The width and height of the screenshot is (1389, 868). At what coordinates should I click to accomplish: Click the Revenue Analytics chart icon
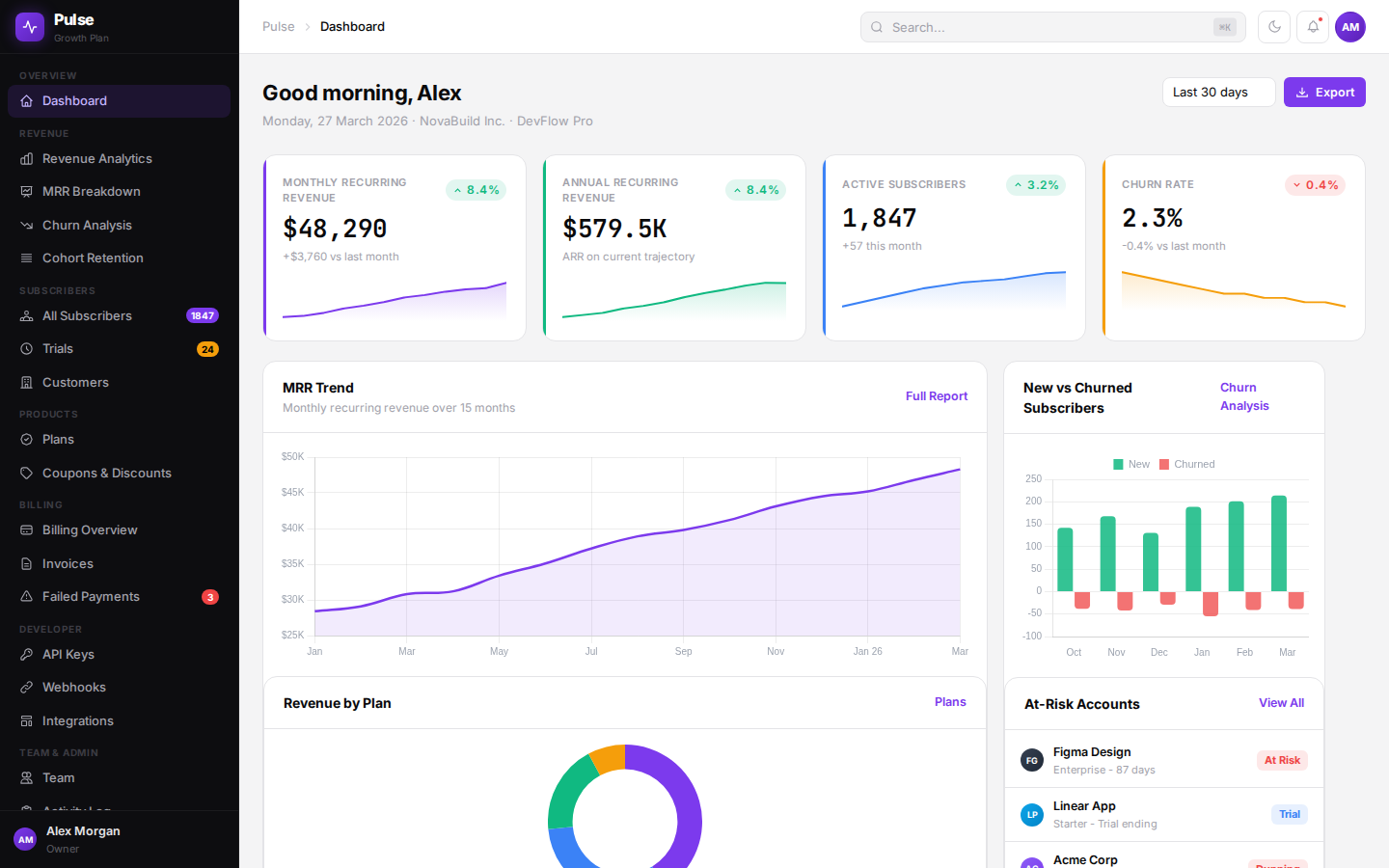pyautogui.click(x=27, y=159)
